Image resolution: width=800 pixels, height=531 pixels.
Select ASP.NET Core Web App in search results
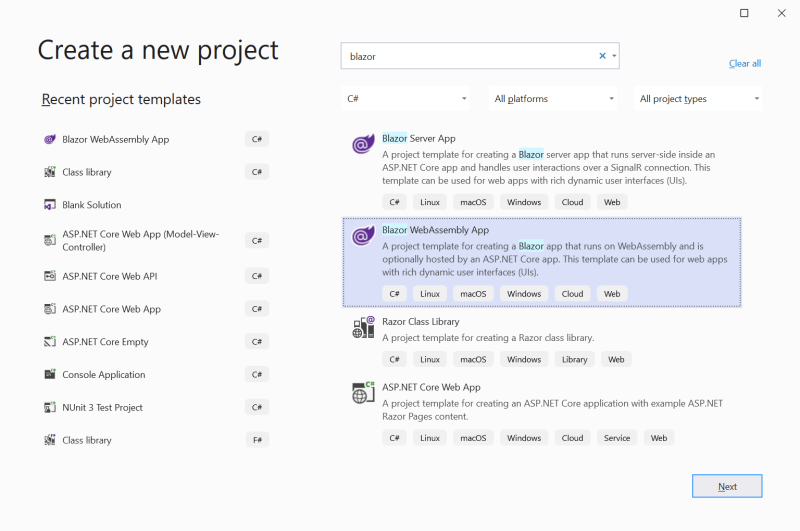coord(431,387)
